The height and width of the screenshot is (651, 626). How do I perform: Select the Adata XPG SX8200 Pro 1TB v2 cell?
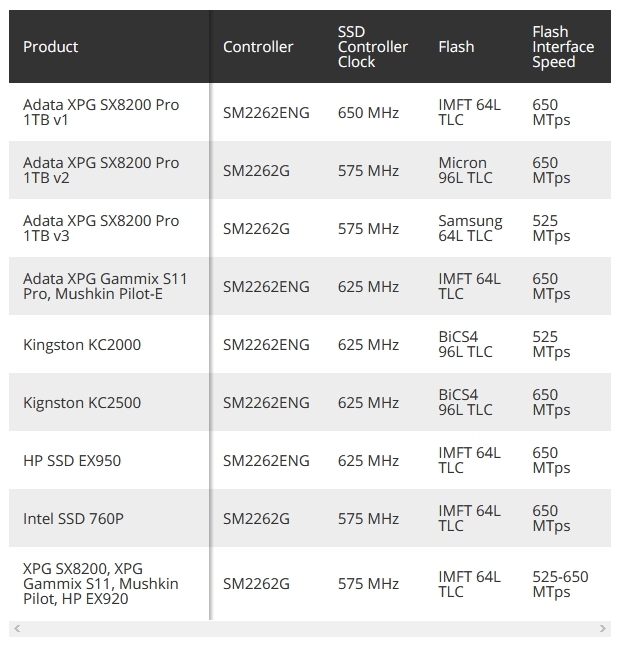point(109,170)
